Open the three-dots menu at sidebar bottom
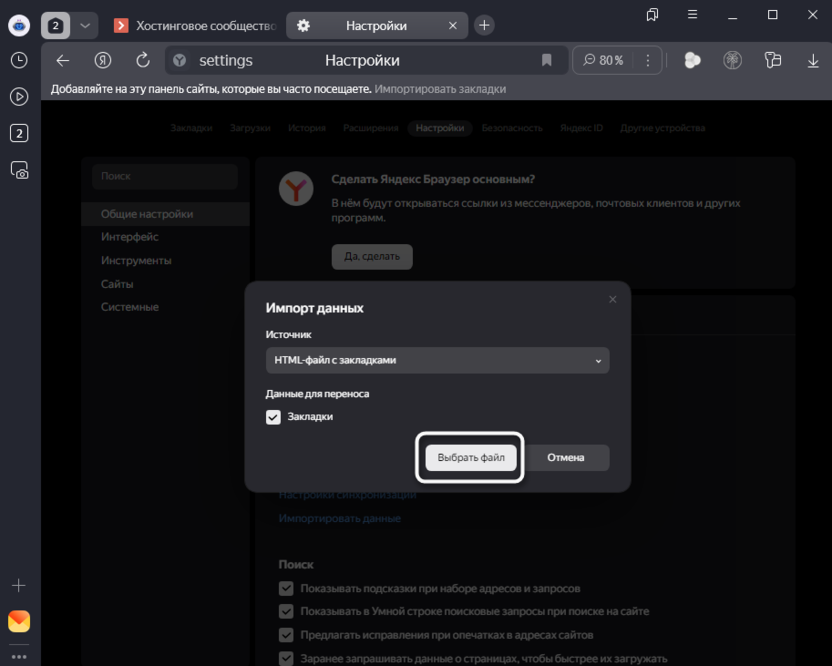 tap(19, 656)
